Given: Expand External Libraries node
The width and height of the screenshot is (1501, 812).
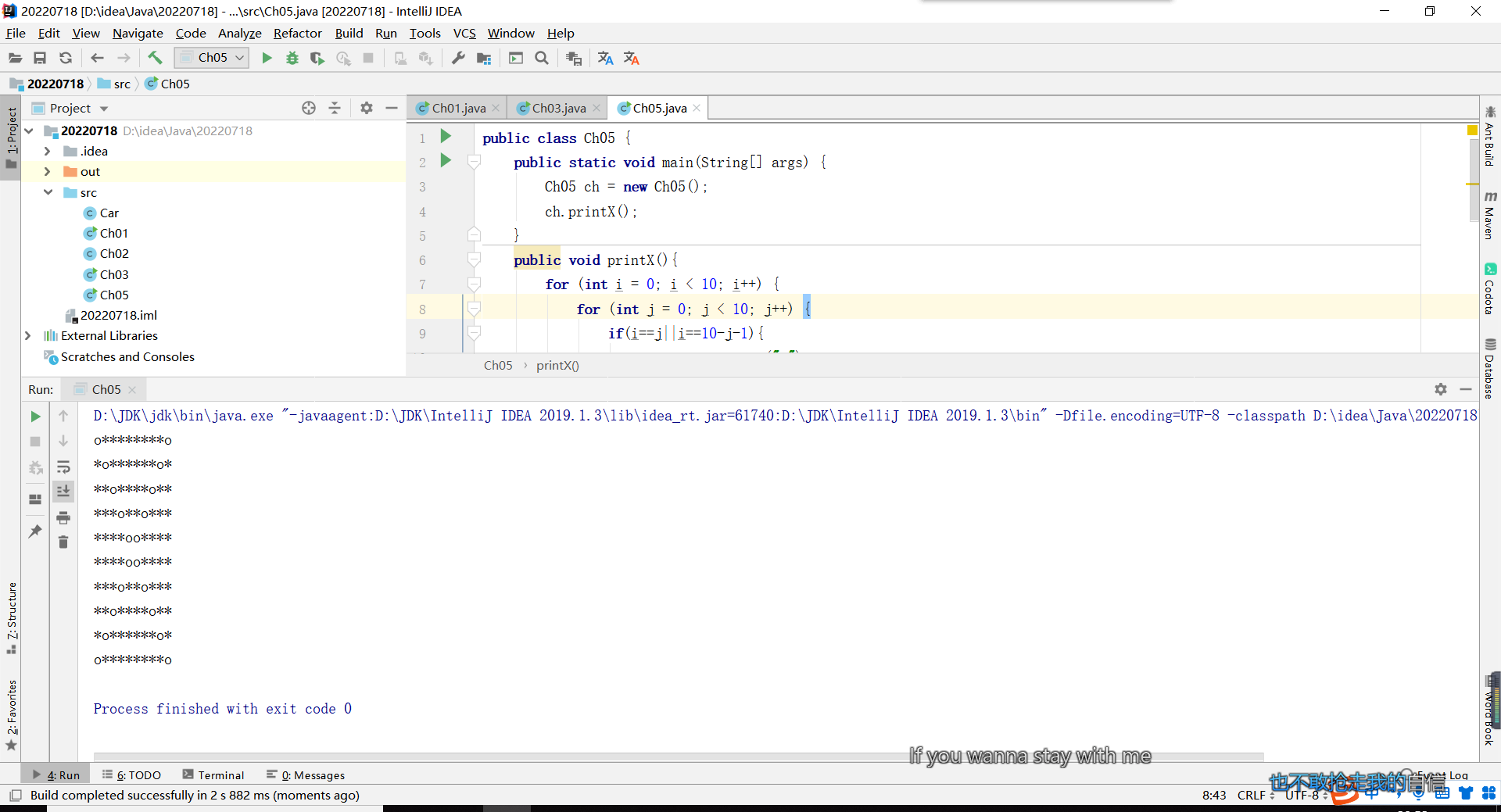Looking at the screenshot, I should (x=28, y=335).
